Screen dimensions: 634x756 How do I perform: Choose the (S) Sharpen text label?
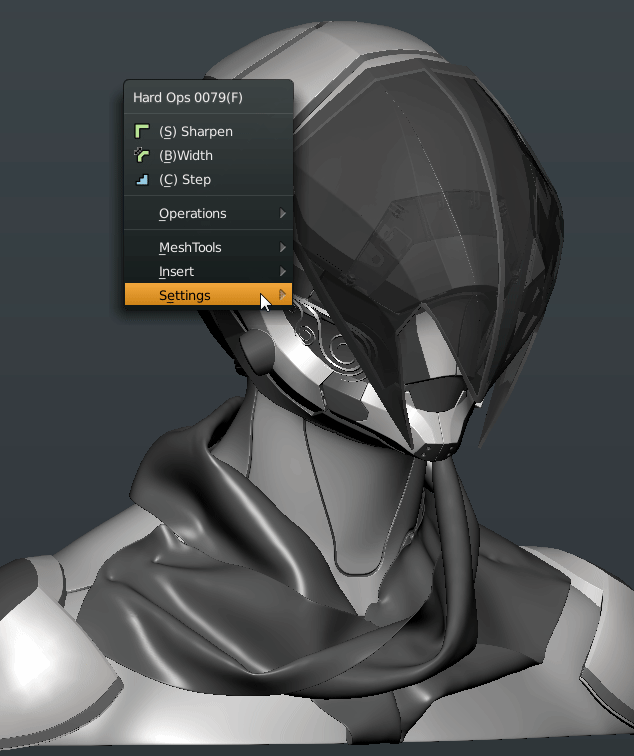pyautogui.click(x=195, y=131)
